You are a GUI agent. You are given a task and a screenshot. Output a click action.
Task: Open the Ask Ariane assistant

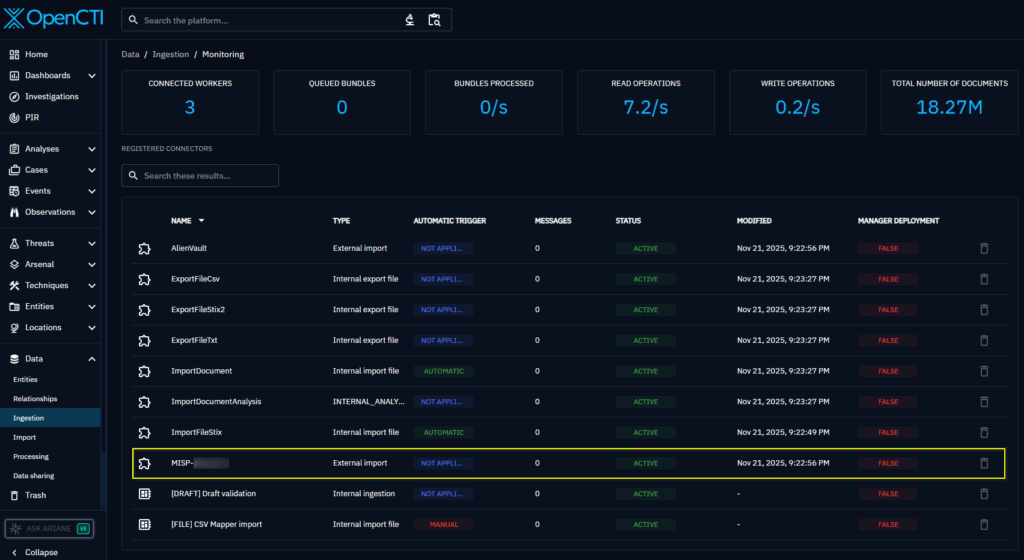pos(49,528)
